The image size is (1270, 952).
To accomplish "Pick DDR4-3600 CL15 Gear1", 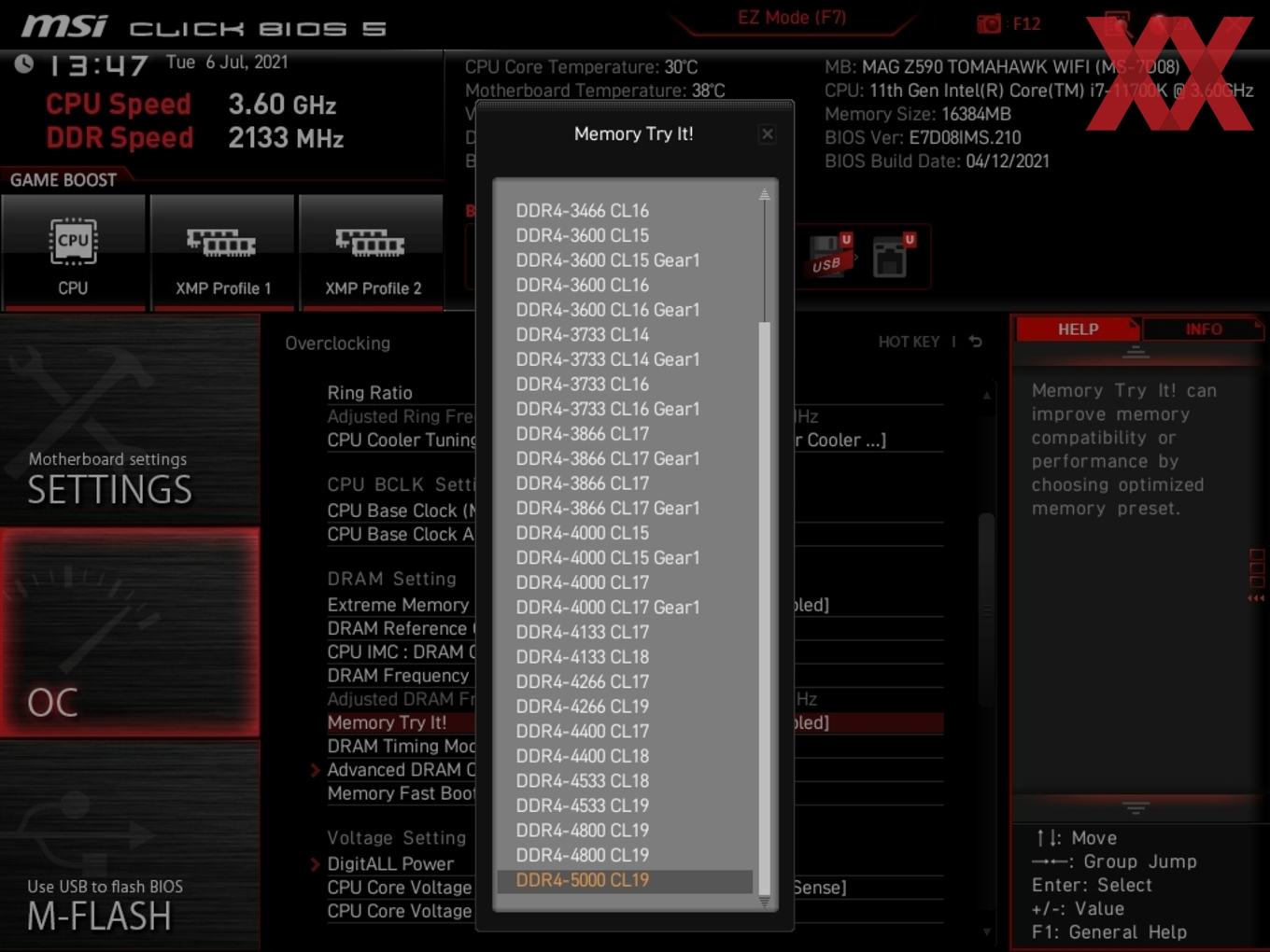I will (607, 260).
